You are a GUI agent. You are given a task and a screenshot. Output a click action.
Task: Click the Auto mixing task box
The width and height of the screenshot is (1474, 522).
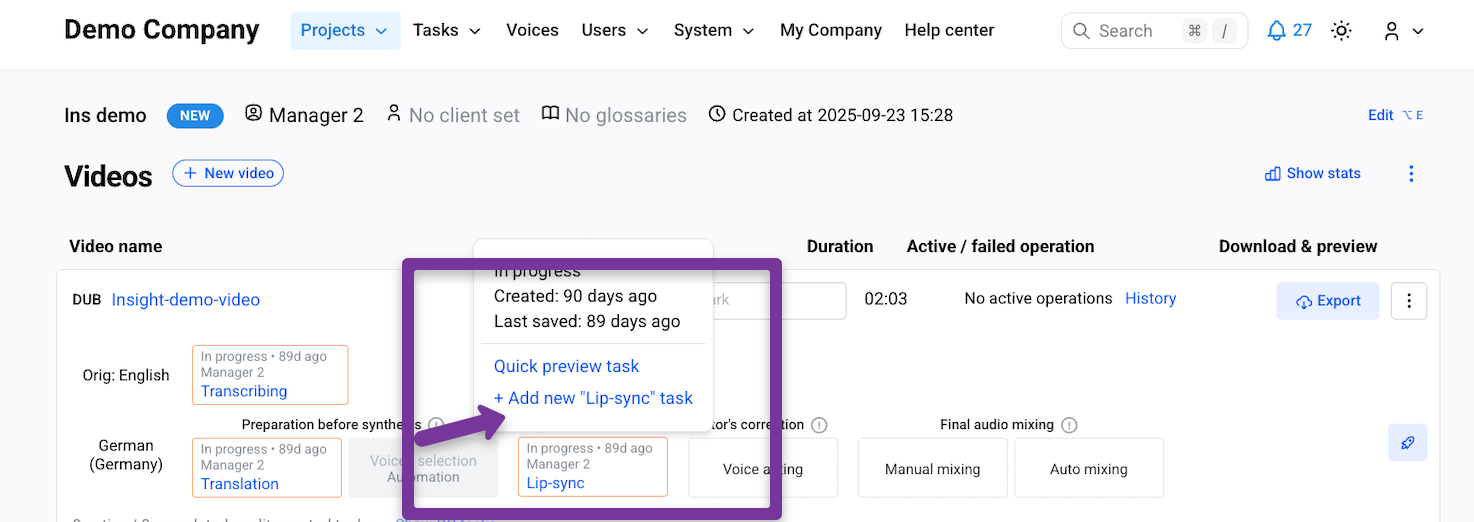1088,468
